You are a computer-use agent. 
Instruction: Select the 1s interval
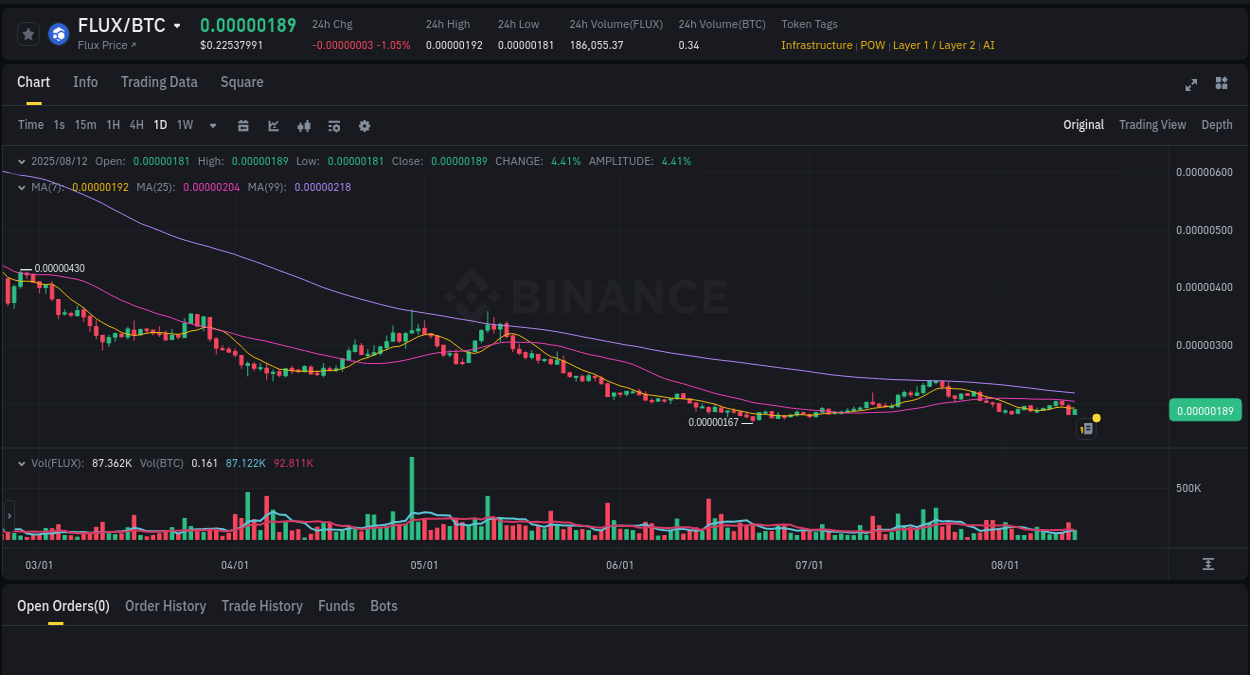[x=59, y=125]
